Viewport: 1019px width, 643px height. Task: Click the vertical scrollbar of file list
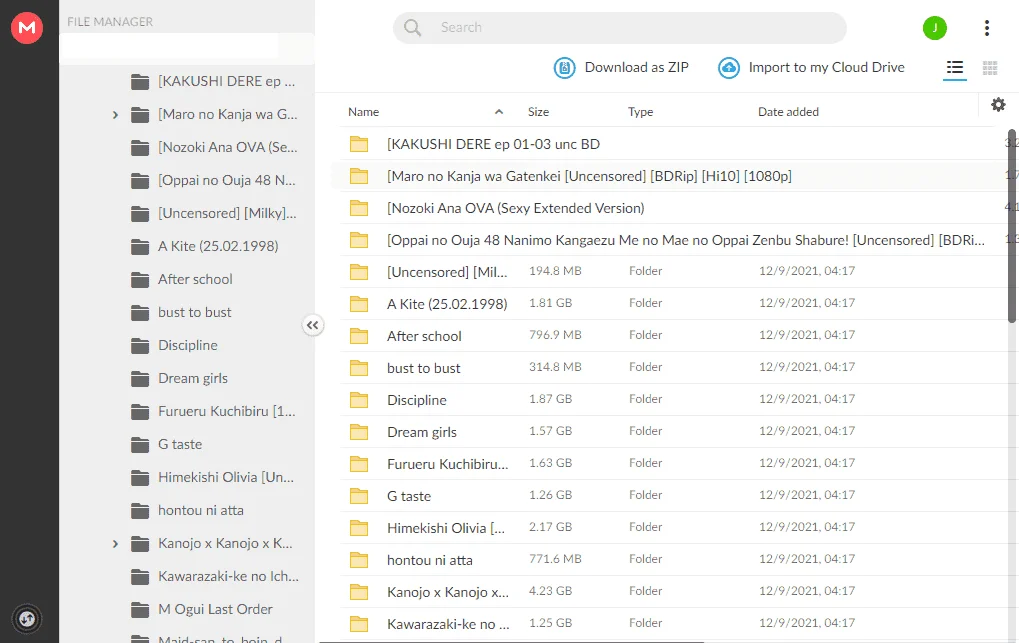click(x=1011, y=226)
